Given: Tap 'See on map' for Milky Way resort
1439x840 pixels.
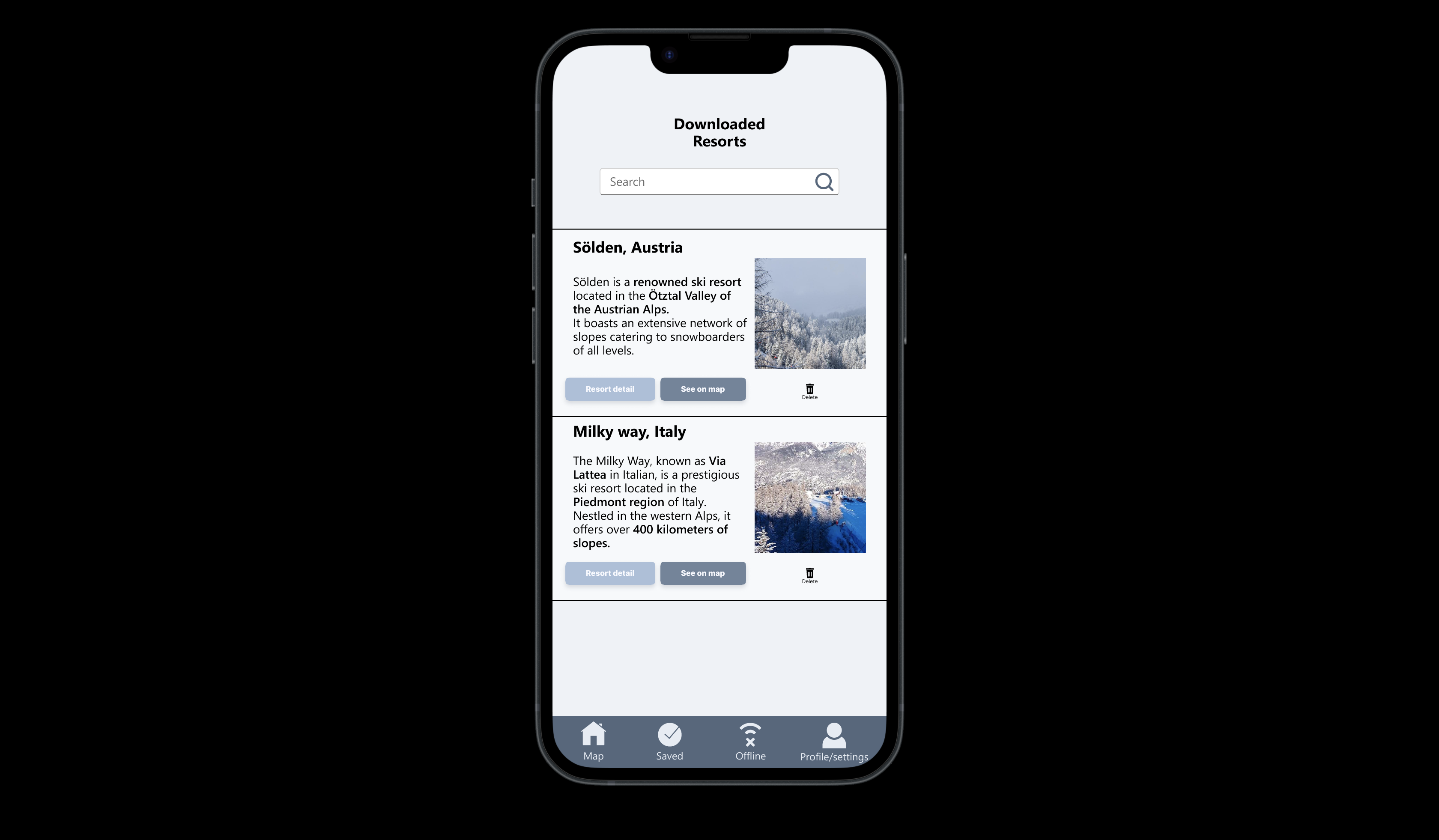Looking at the screenshot, I should point(702,573).
